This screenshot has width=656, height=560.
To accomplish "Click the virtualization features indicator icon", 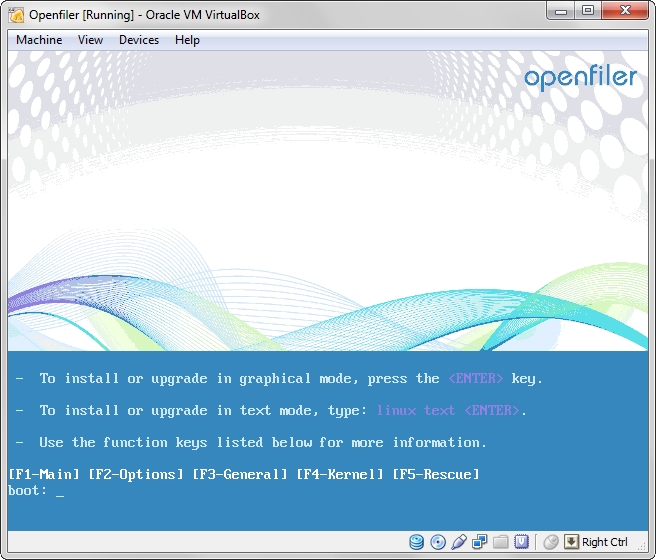I will [x=522, y=542].
